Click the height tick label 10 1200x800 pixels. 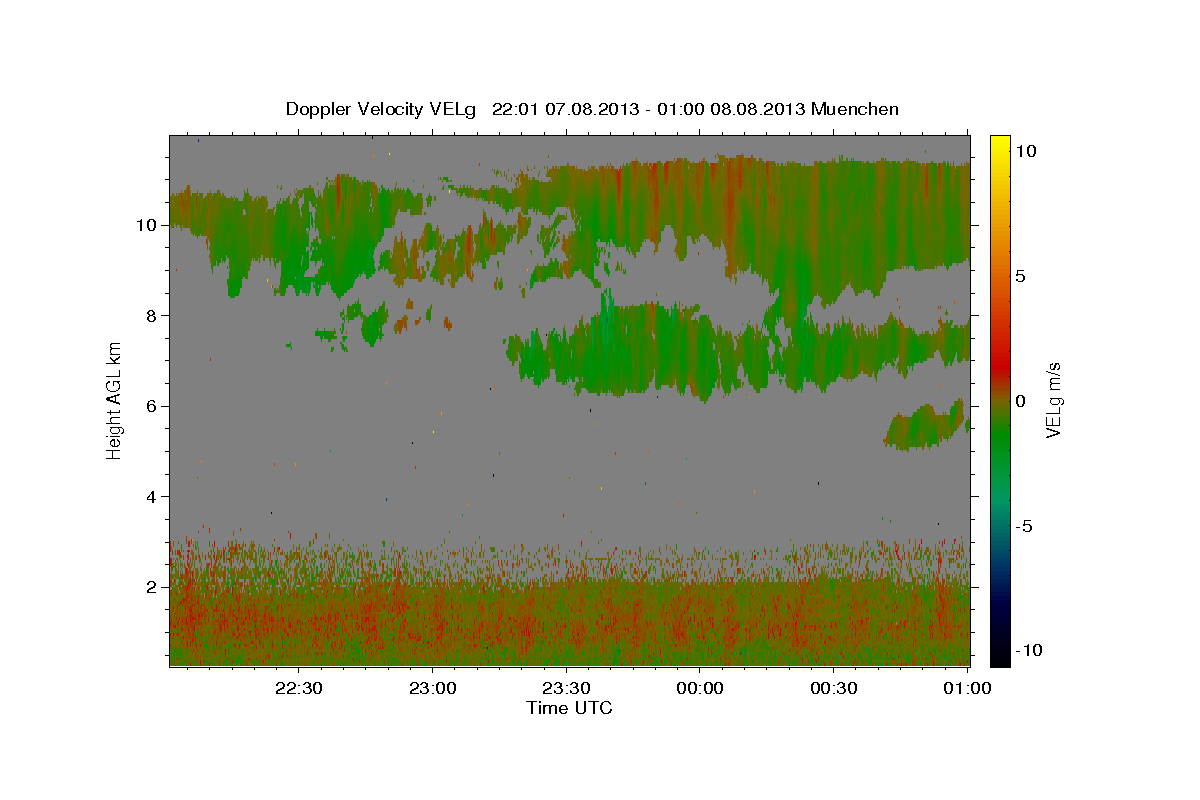coord(147,225)
